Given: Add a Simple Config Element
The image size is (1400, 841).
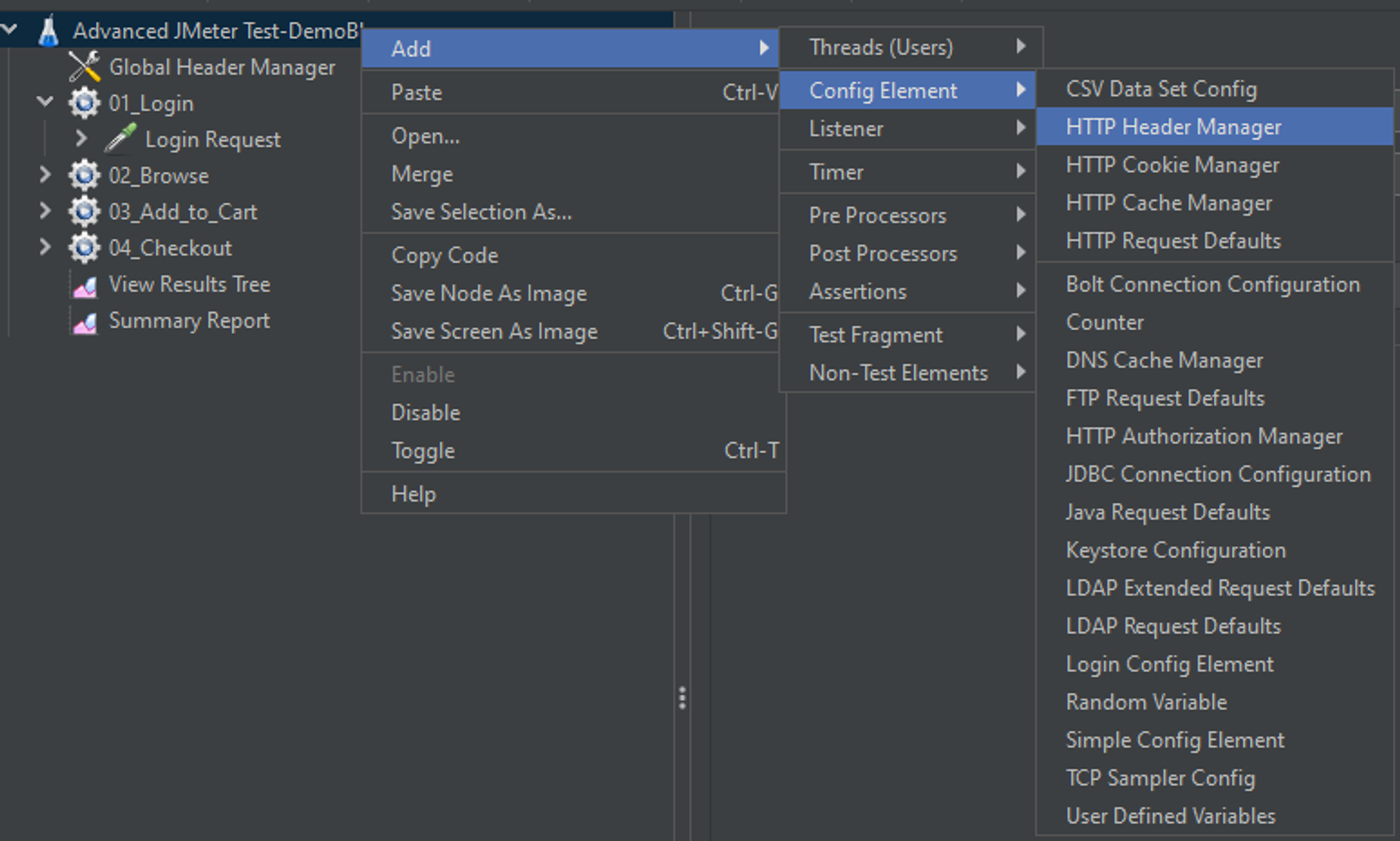Looking at the screenshot, I should [1215, 741].
